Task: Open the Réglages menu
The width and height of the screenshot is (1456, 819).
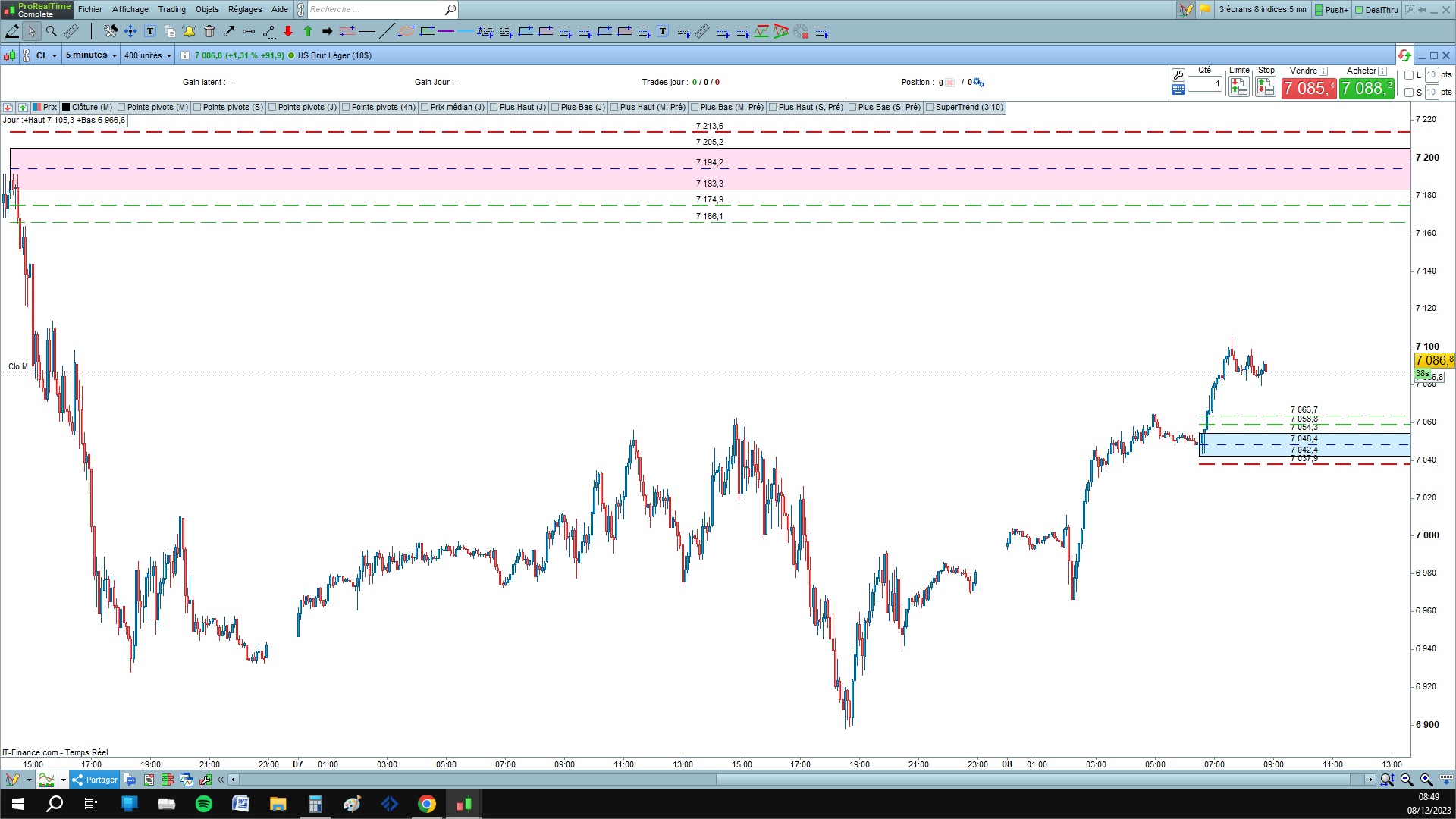Action: click(245, 9)
